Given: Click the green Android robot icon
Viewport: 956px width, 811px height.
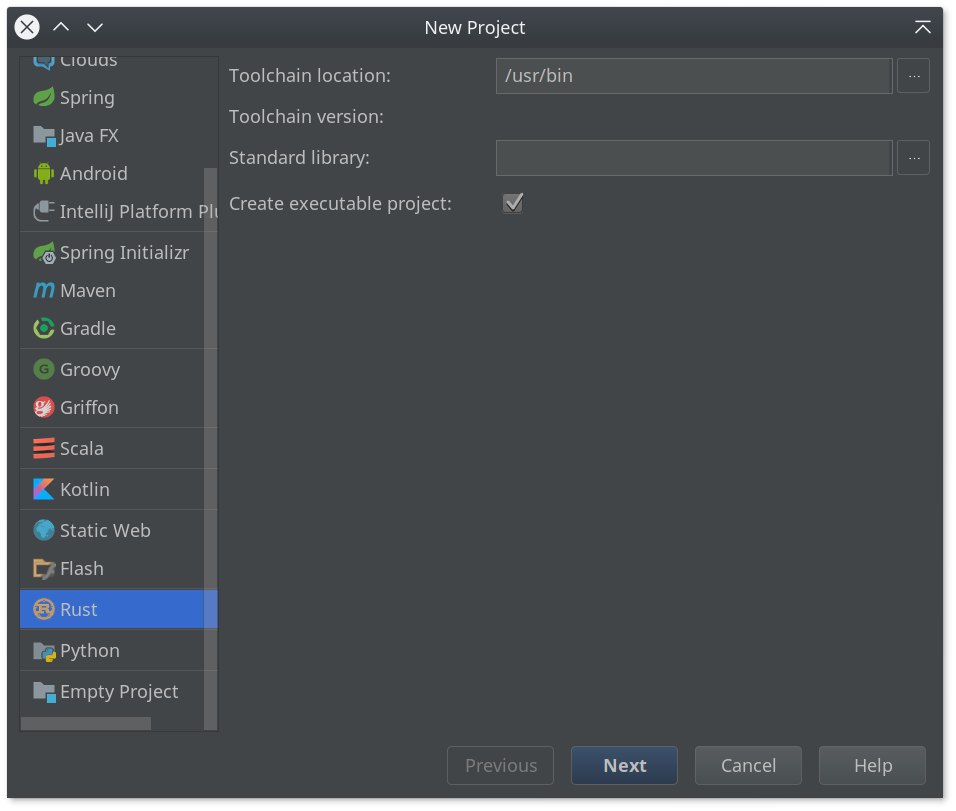Looking at the screenshot, I should (43, 173).
